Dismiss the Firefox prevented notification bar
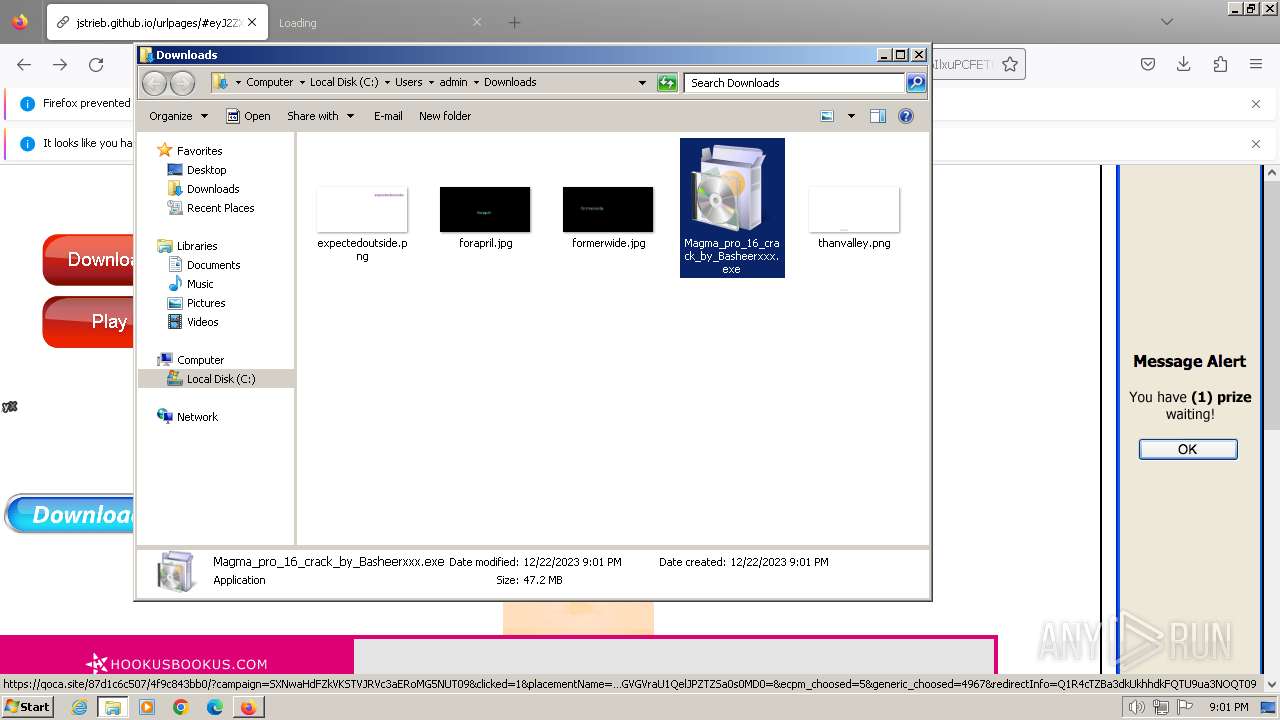The image size is (1280, 720). point(1256,103)
